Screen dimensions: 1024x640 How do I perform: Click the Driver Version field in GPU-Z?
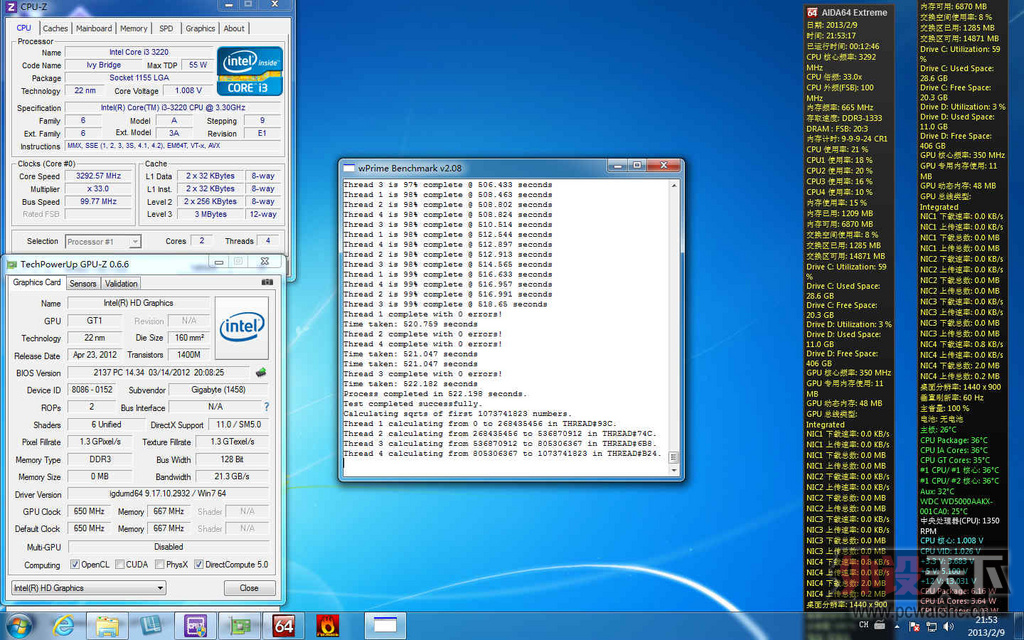click(168, 494)
